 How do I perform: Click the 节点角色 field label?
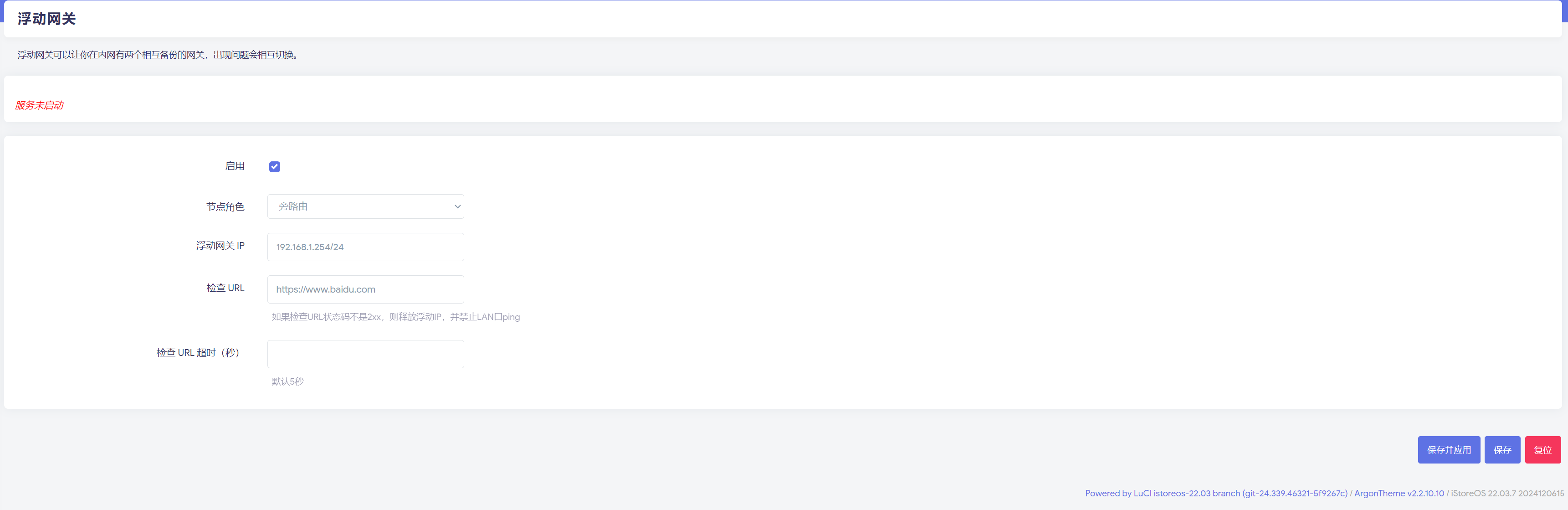[x=225, y=206]
